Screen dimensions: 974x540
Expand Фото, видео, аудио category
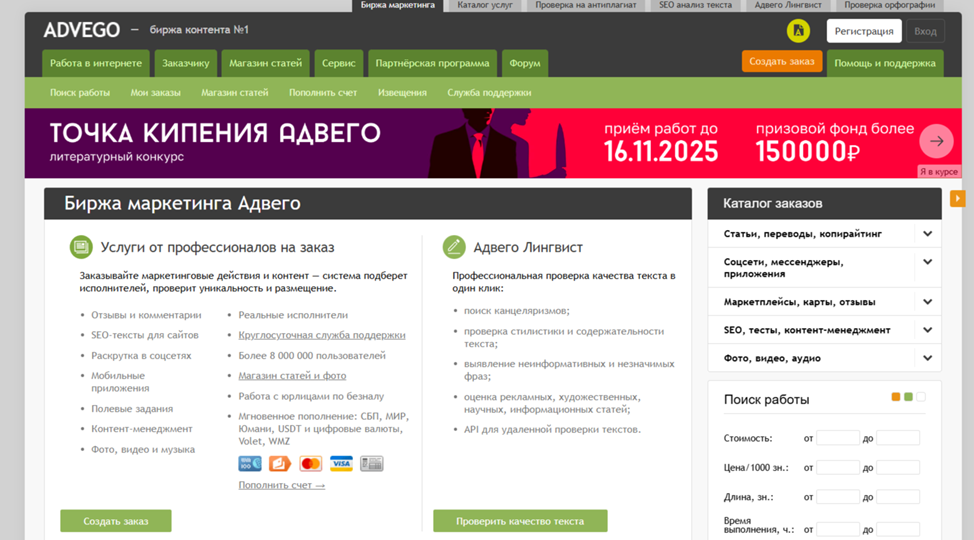[927, 358]
